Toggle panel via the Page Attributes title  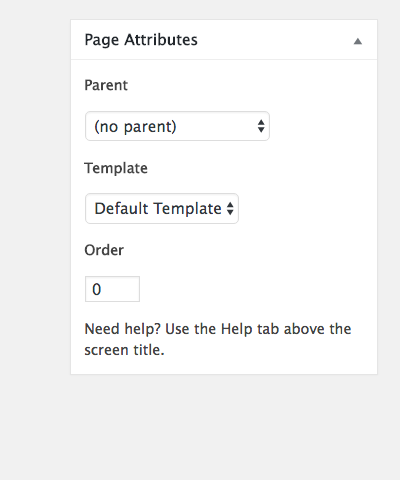click(141, 40)
